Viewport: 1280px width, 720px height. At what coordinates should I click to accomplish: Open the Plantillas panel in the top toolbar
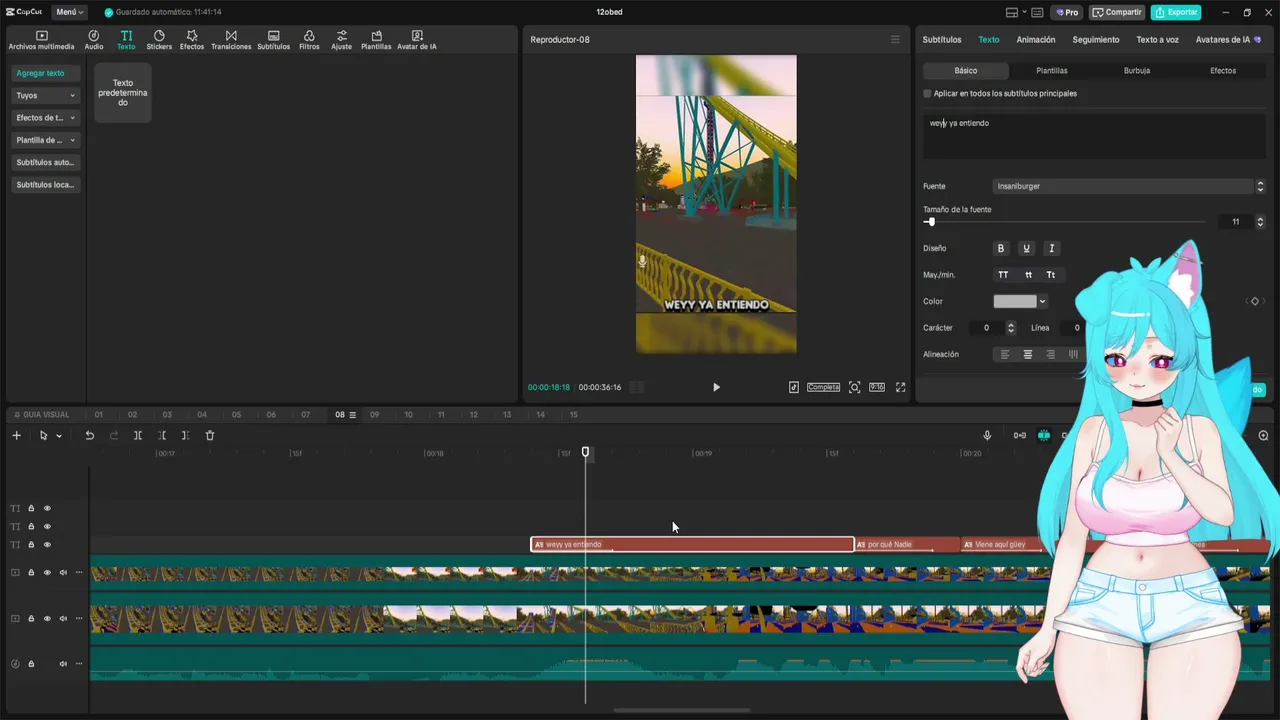[x=376, y=40]
